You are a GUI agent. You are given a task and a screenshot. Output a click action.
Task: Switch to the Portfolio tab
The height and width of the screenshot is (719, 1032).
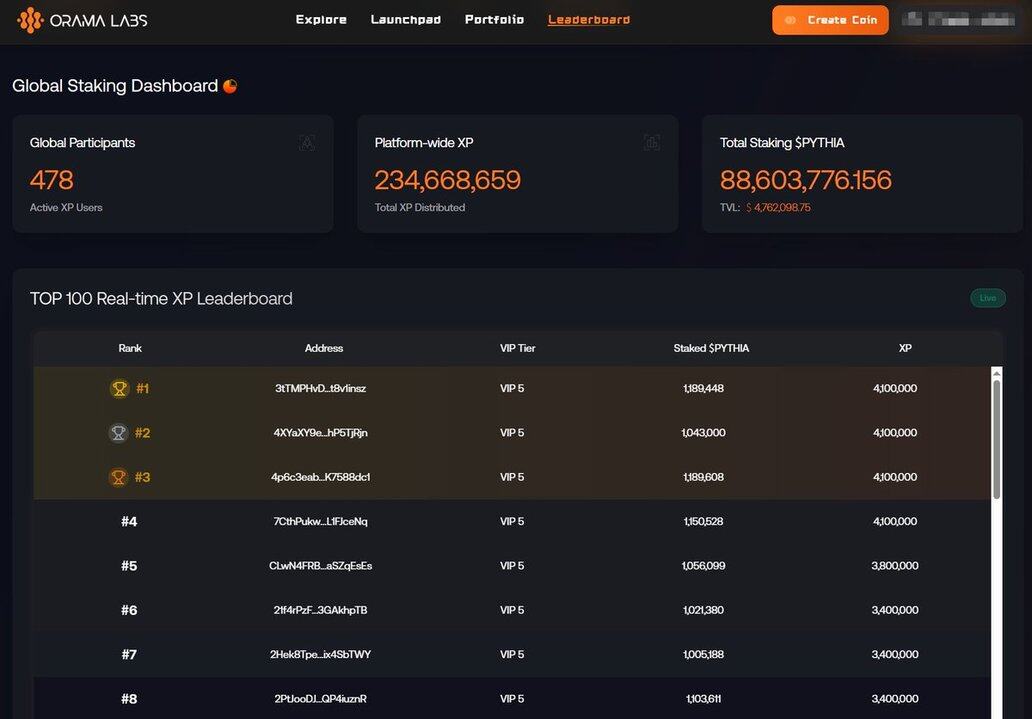pyautogui.click(x=494, y=20)
